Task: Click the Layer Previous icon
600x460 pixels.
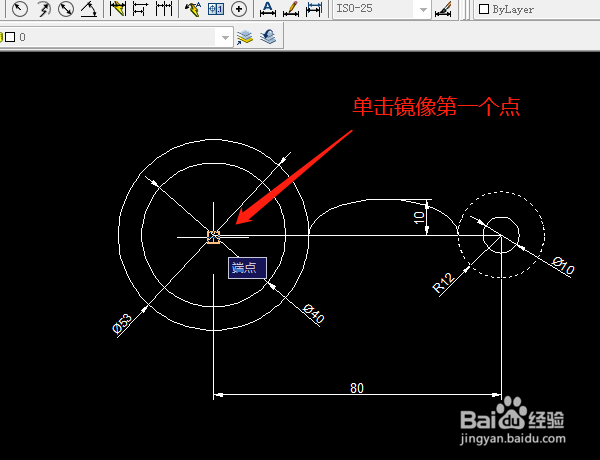Action: pos(268,37)
